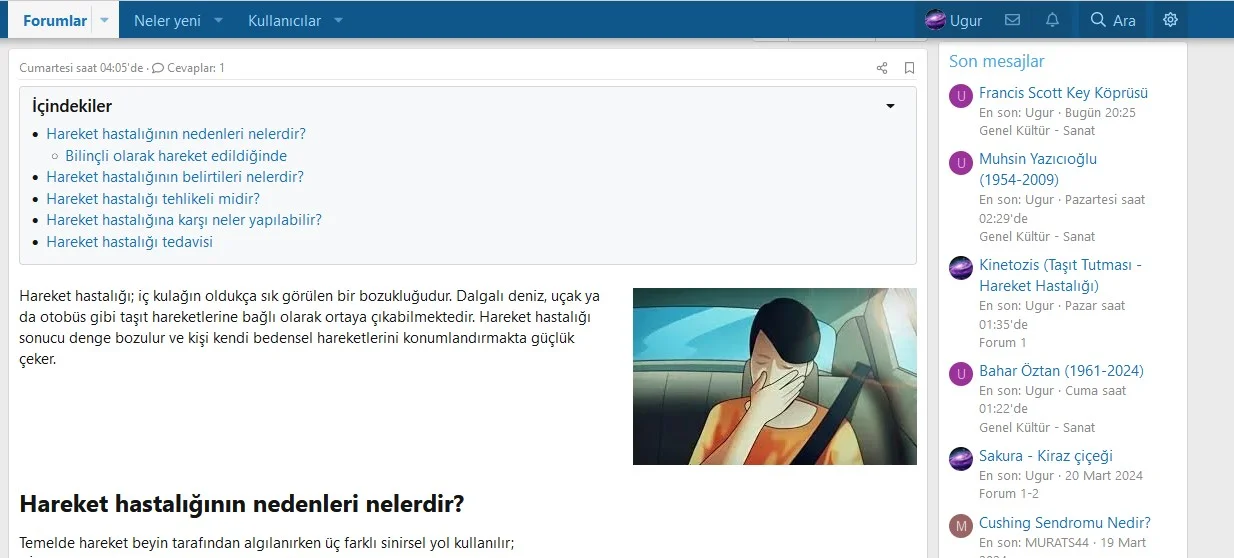Open the Neler yeni menu item

[167, 20]
